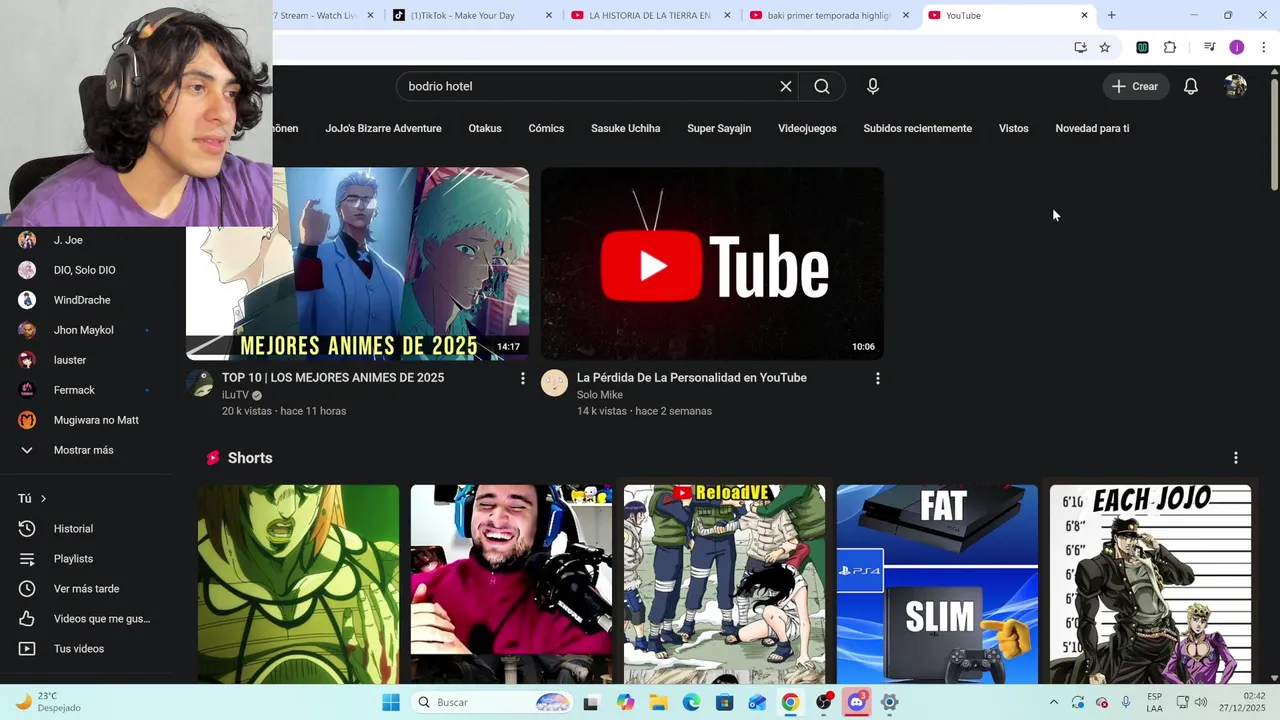Open the Solo Mike channel name
The height and width of the screenshot is (720, 1280).
tap(600, 395)
